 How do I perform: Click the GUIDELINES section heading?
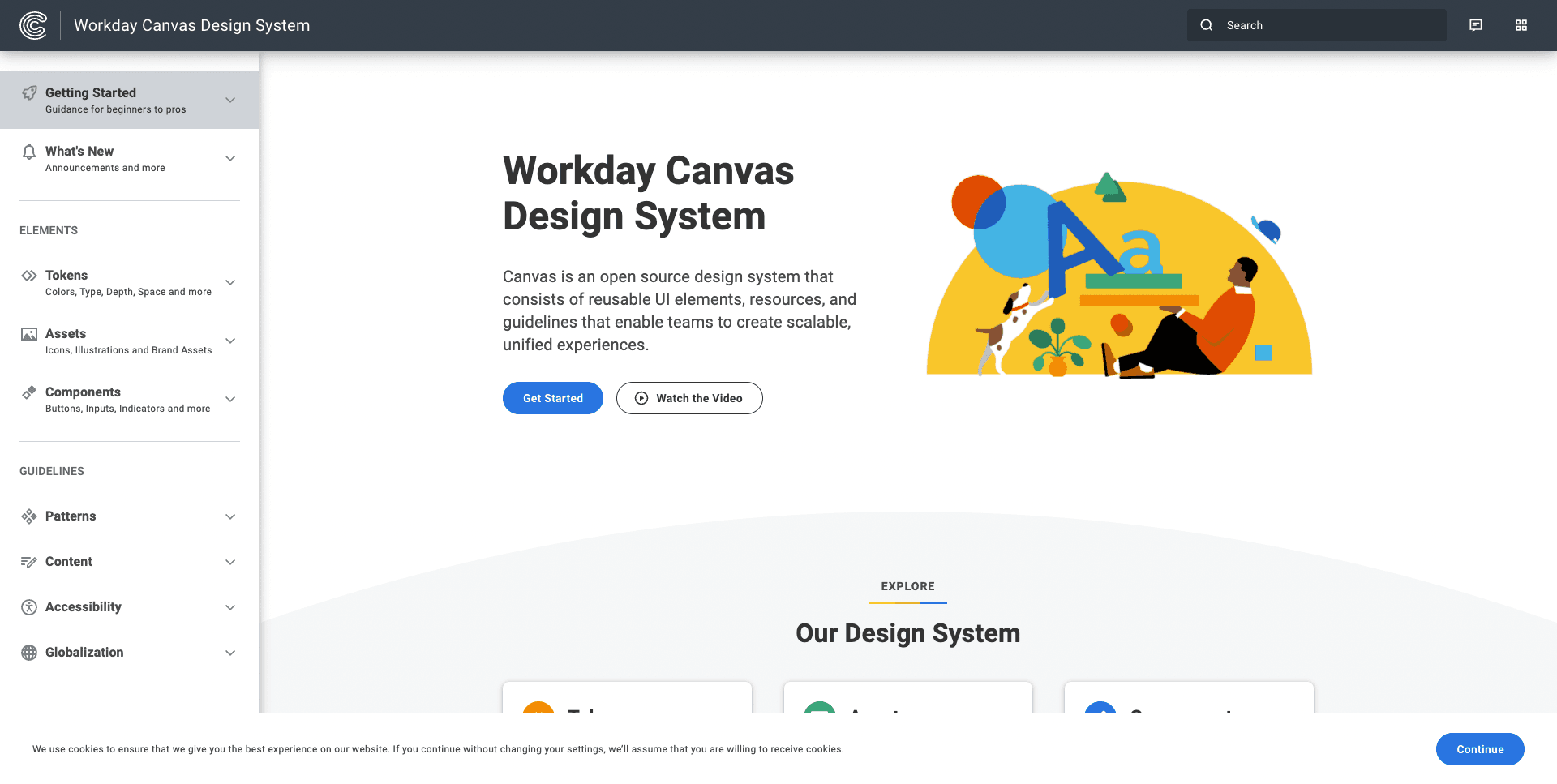point(52,471)
